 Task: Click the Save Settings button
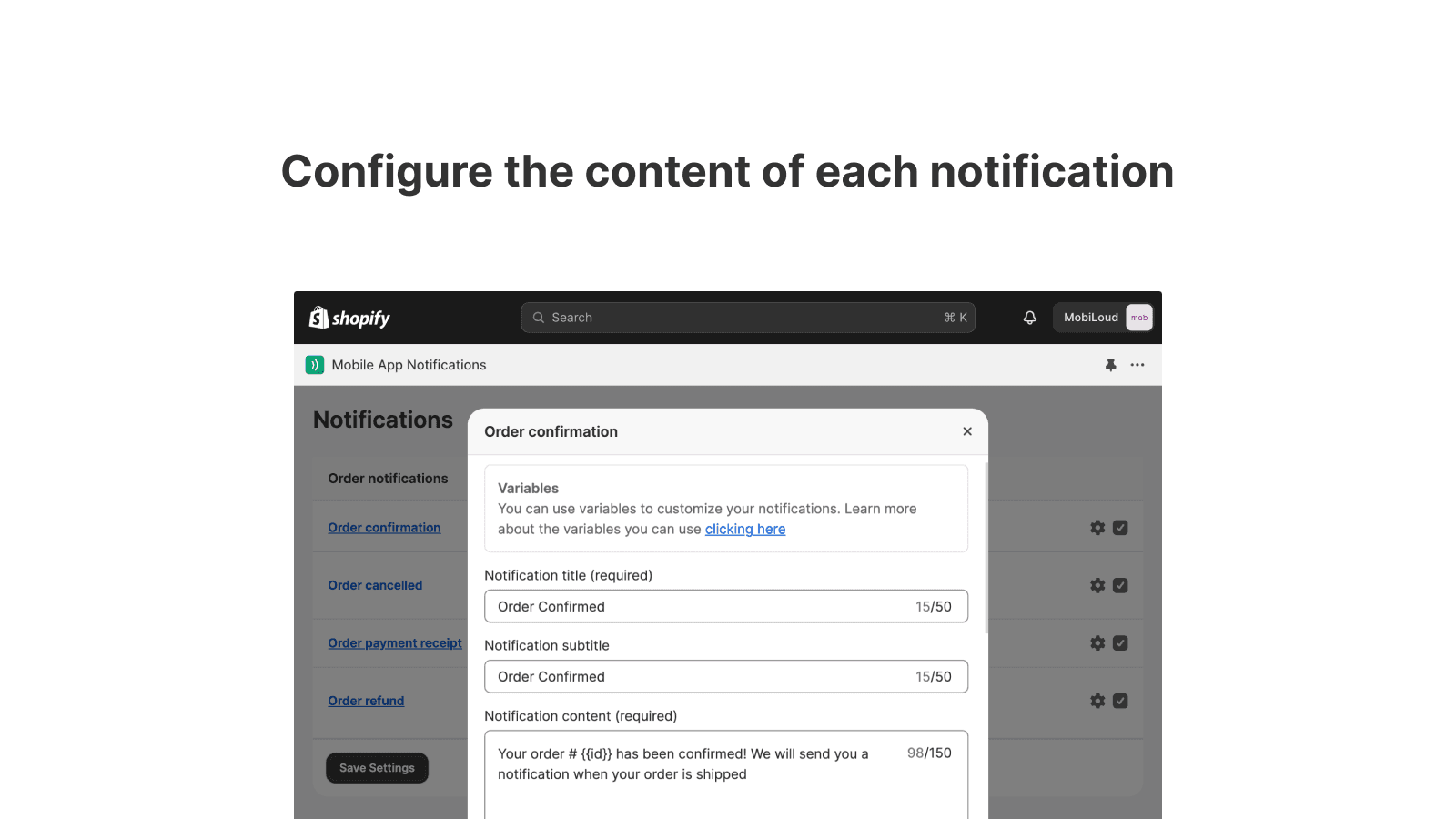(377, 768)
